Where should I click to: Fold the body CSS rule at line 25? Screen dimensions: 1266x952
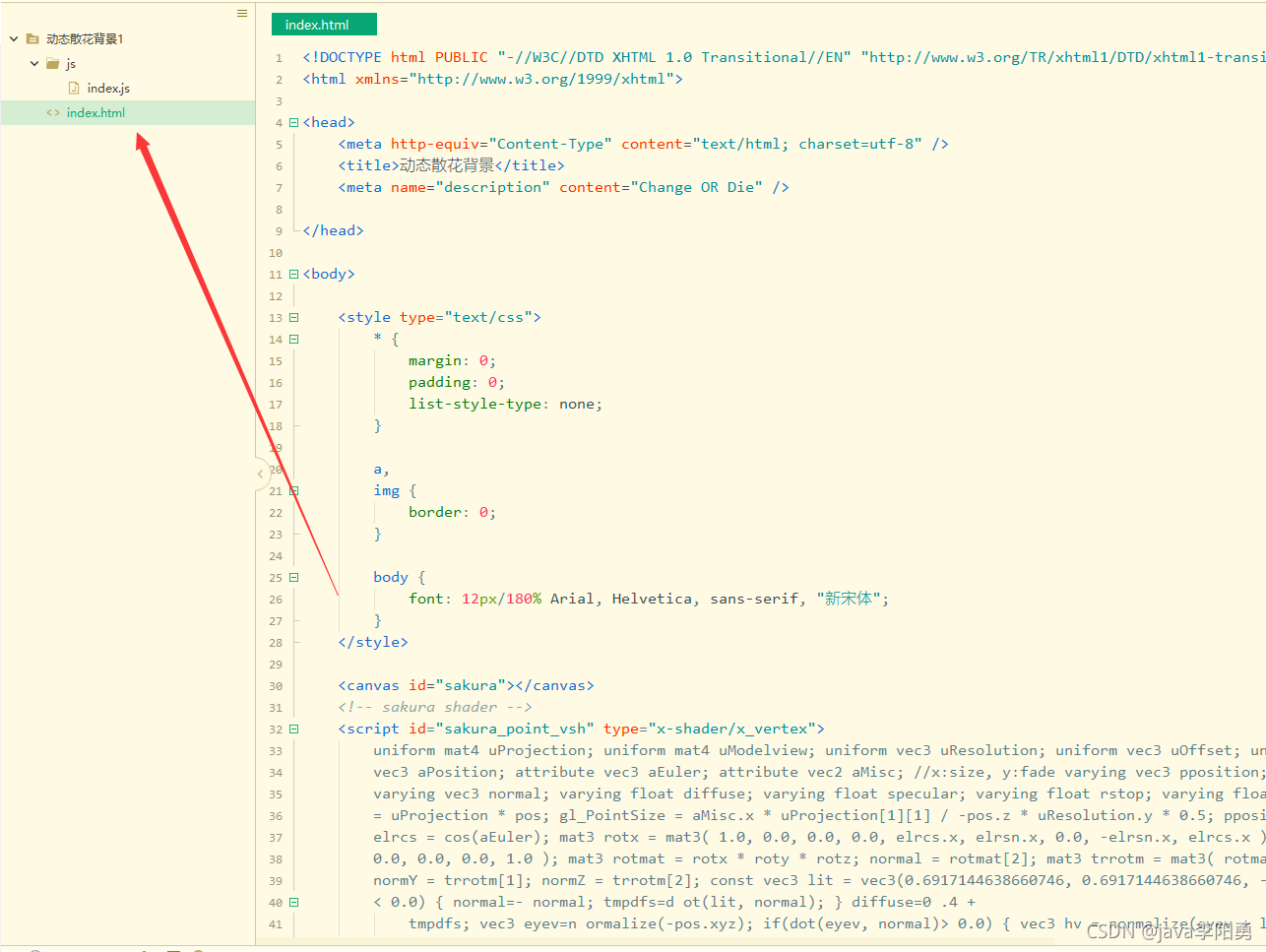click(x=293, y=578)
